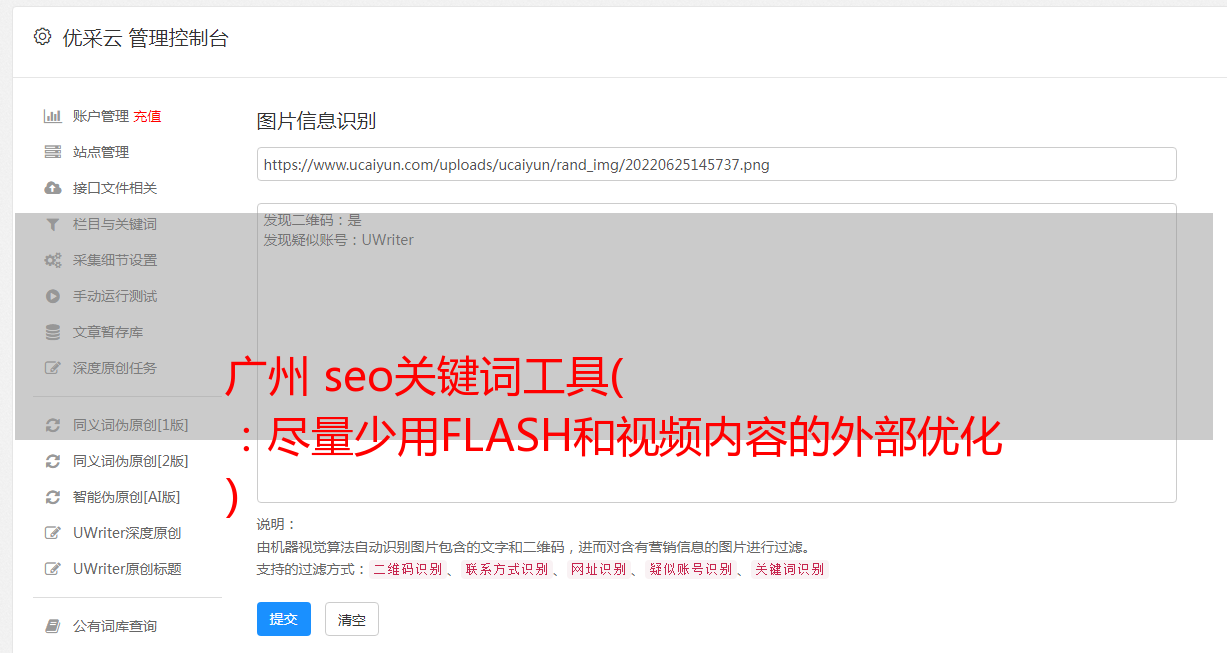Click the 关键词识别 filter tag
The height and width of the screenshot is (653, 1227).
790,569
